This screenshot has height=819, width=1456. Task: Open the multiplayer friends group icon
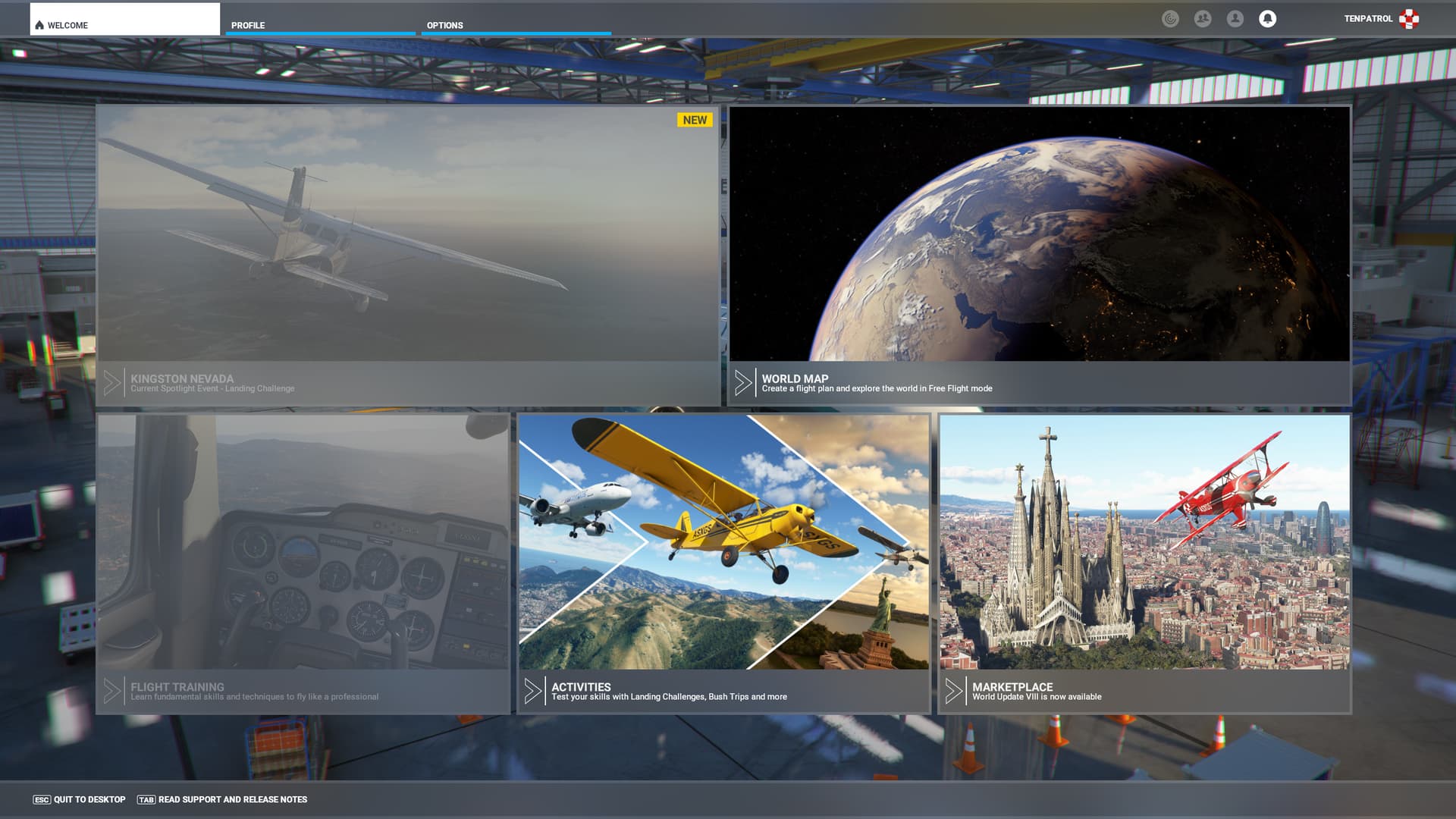tap(1203, 19)
